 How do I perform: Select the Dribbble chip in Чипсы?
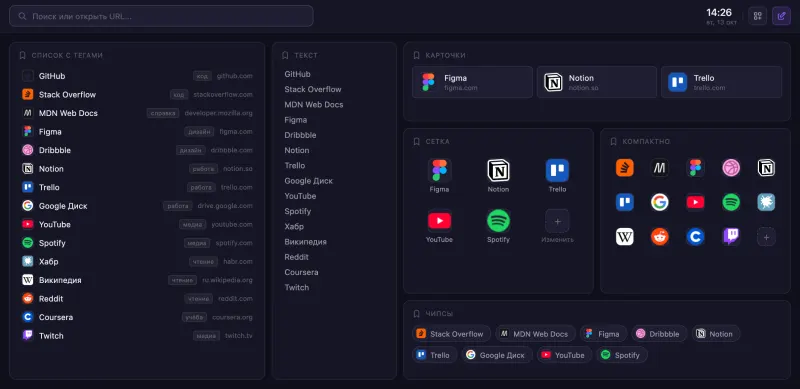pos(659,334)
